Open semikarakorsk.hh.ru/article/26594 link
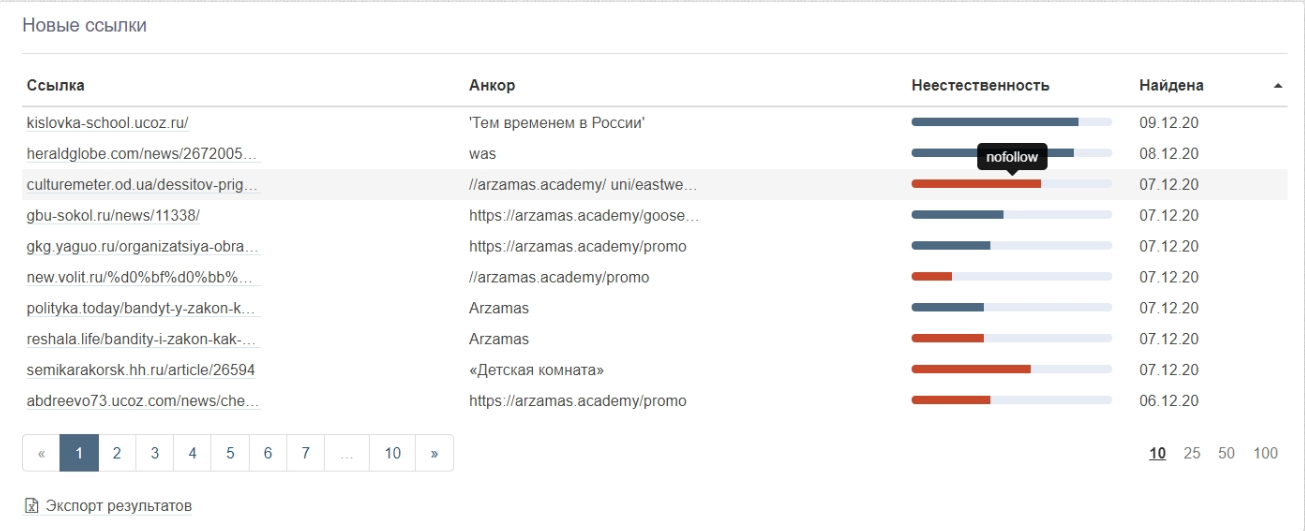Viewport: 1305px width, 531px height. pos(140,370)
